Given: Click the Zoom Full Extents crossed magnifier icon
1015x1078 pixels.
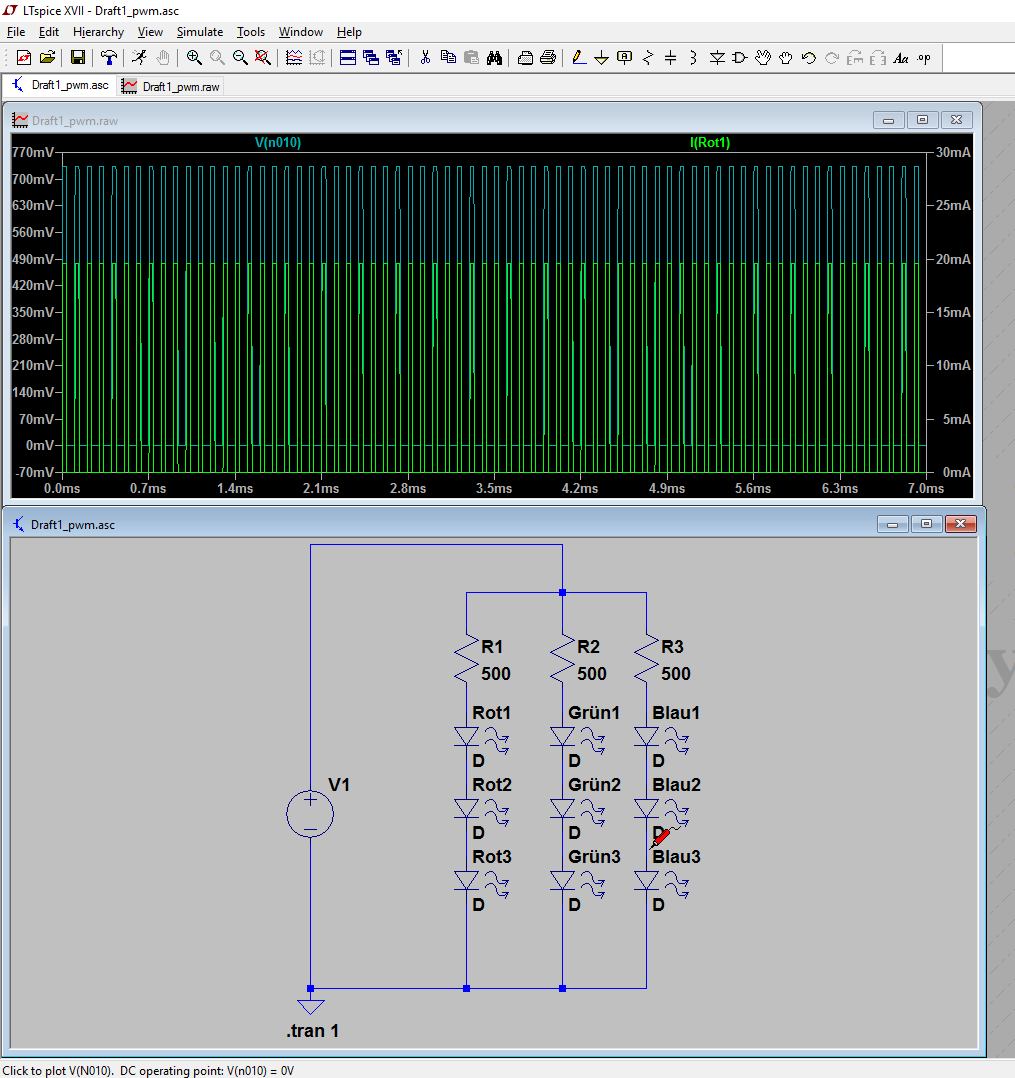Looking at the screenshot, I should click(x=263, y=58).
